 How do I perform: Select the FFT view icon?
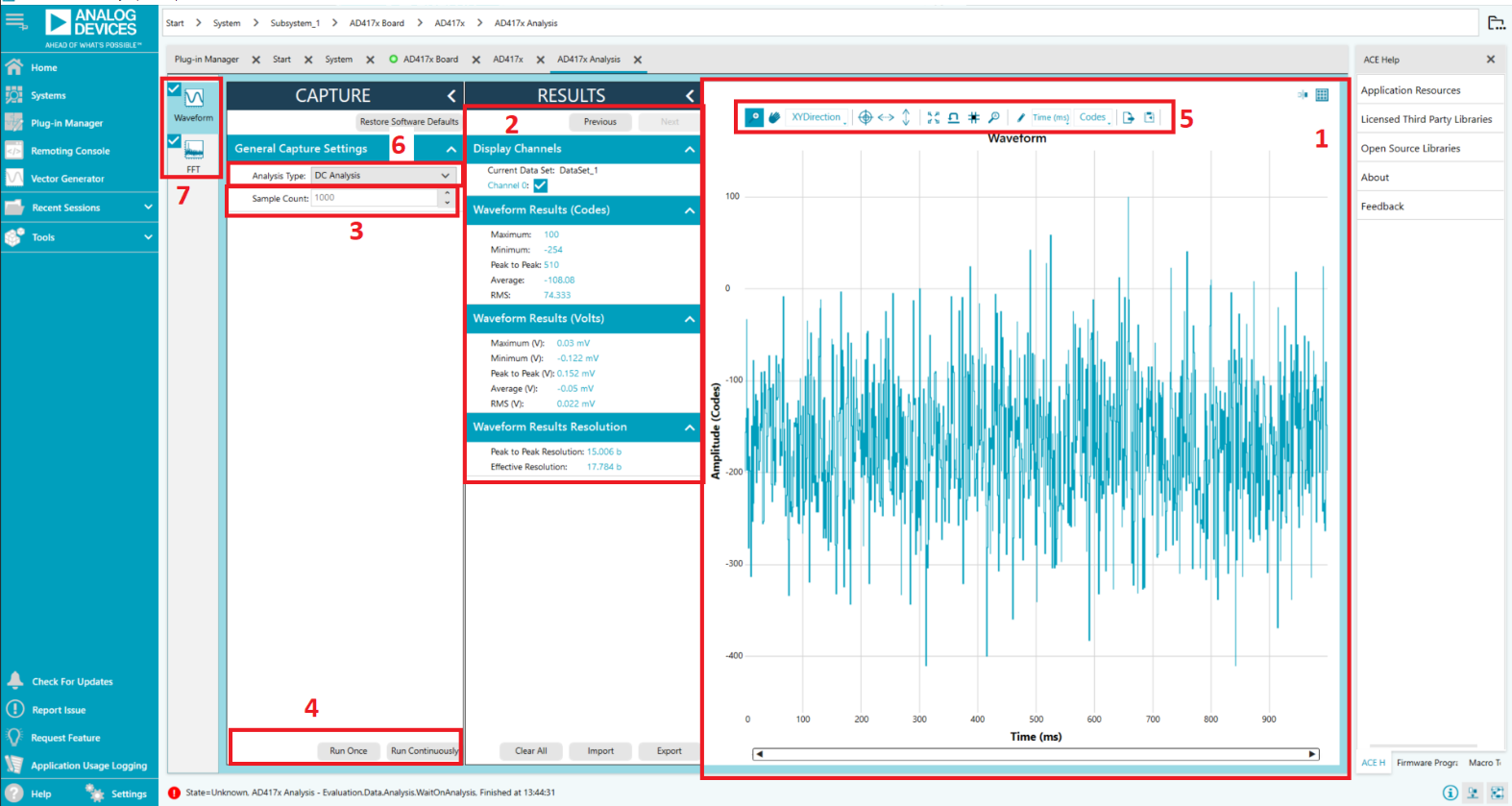pyautogui.click(x=194, y=150)
